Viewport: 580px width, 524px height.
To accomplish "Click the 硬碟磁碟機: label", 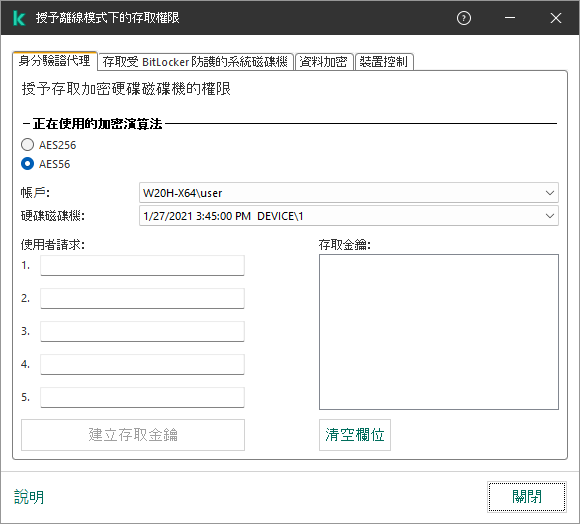I will coord(53,216).
